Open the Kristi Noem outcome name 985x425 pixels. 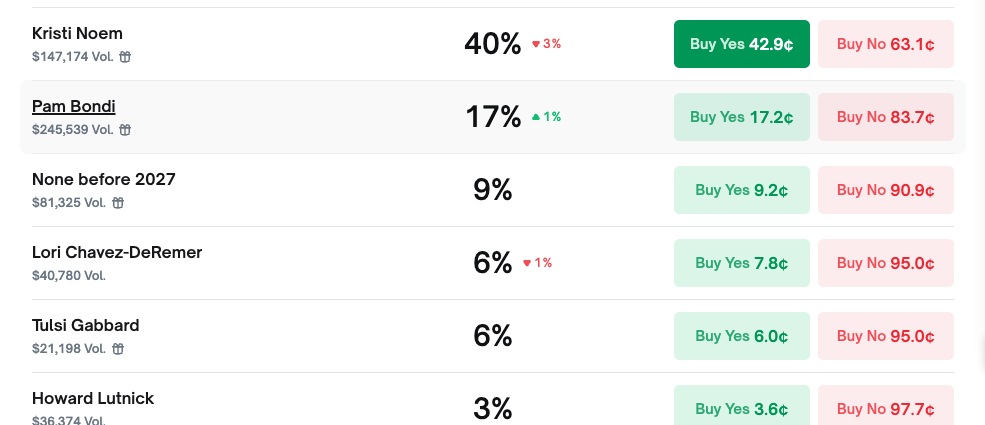pyautogui.click(x=77, y=33)
